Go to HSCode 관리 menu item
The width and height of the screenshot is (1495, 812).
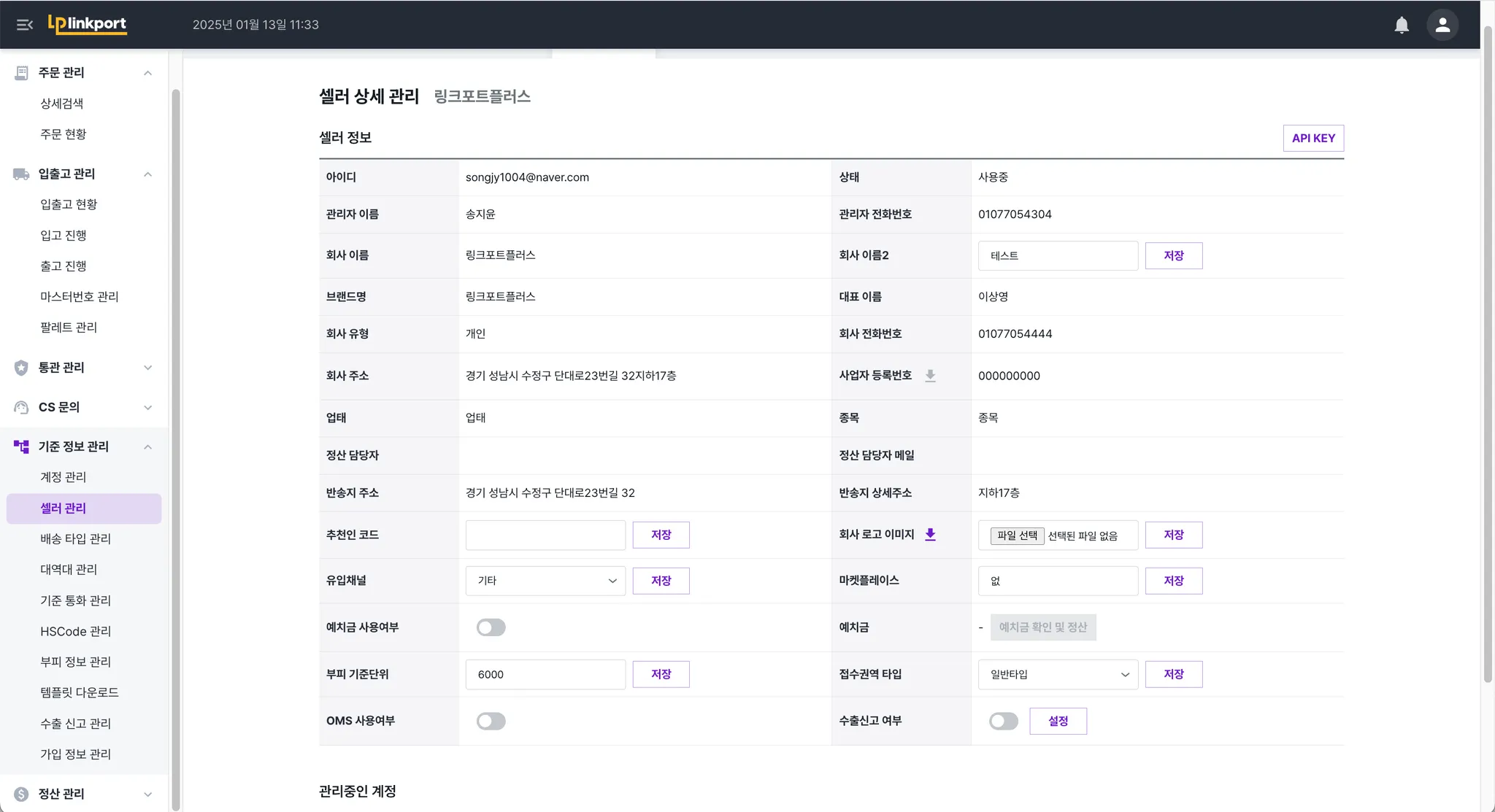[75, 631]
